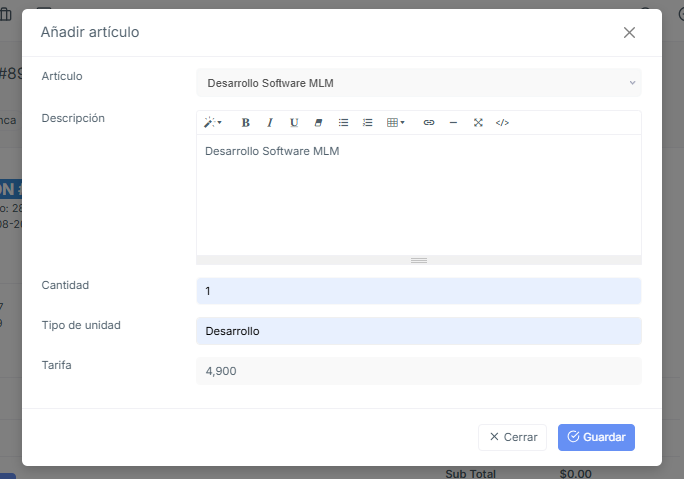
Task: Toggle italic formatting in description editor
Action: 270,123
